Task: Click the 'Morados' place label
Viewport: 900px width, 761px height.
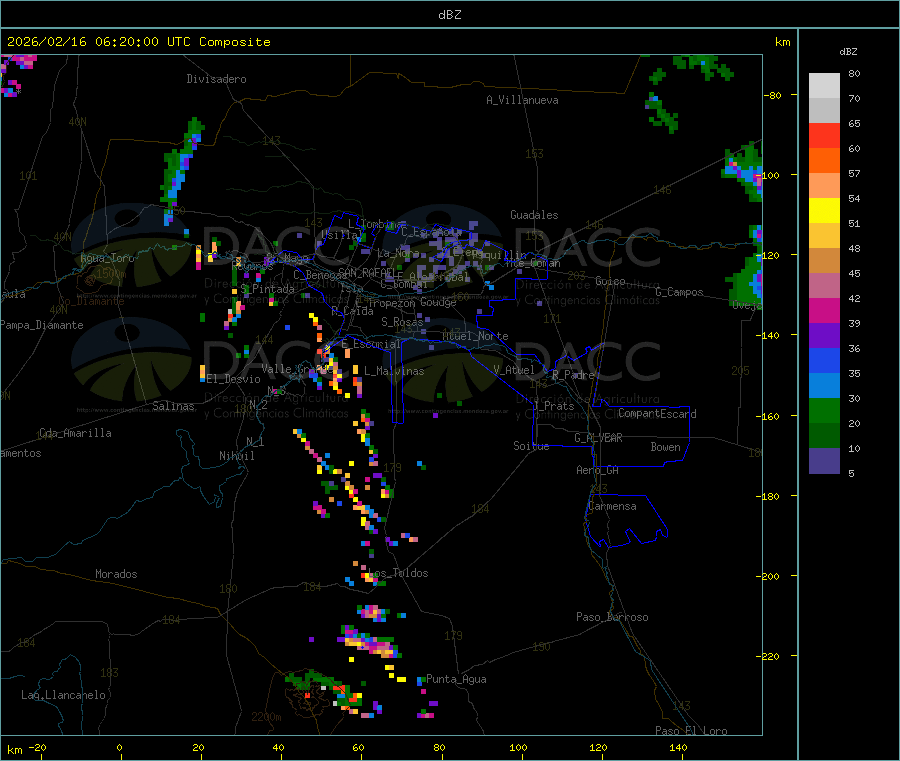Action: coord(116,574)
